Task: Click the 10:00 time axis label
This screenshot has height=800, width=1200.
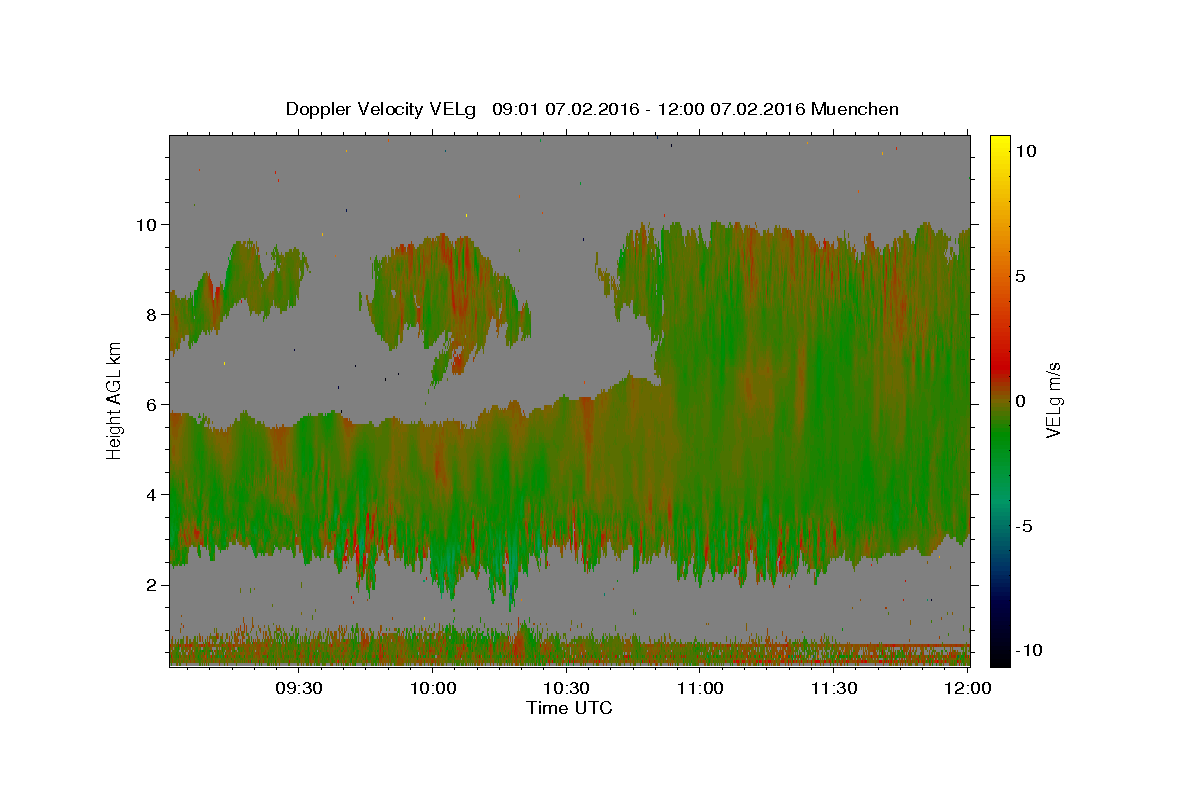Action: coord(433,688)
